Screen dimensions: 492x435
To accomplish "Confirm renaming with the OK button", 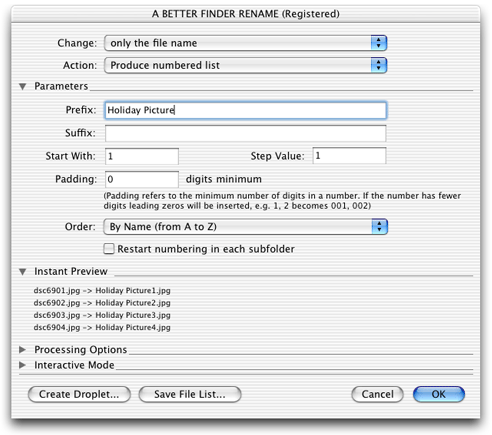I will coord(439,394).
